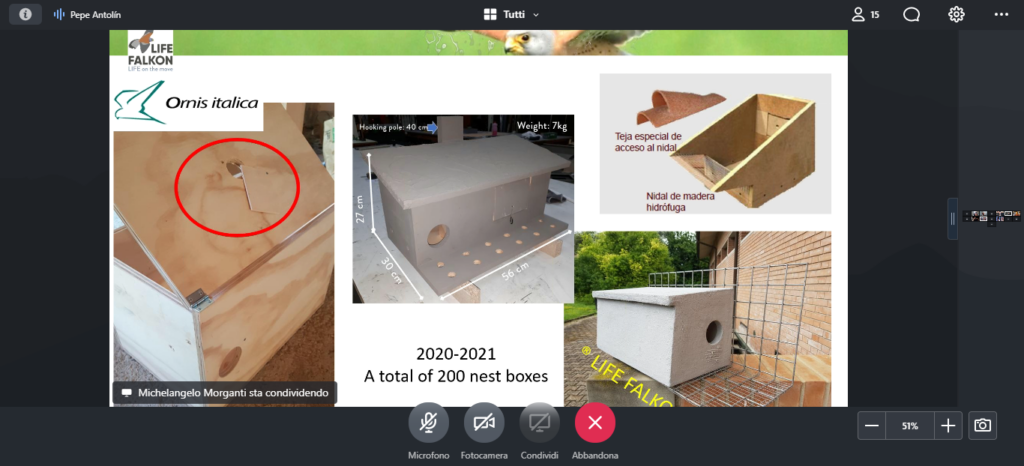Zoom in with the plus button
1024x466 pixels.
pos(948,426)
